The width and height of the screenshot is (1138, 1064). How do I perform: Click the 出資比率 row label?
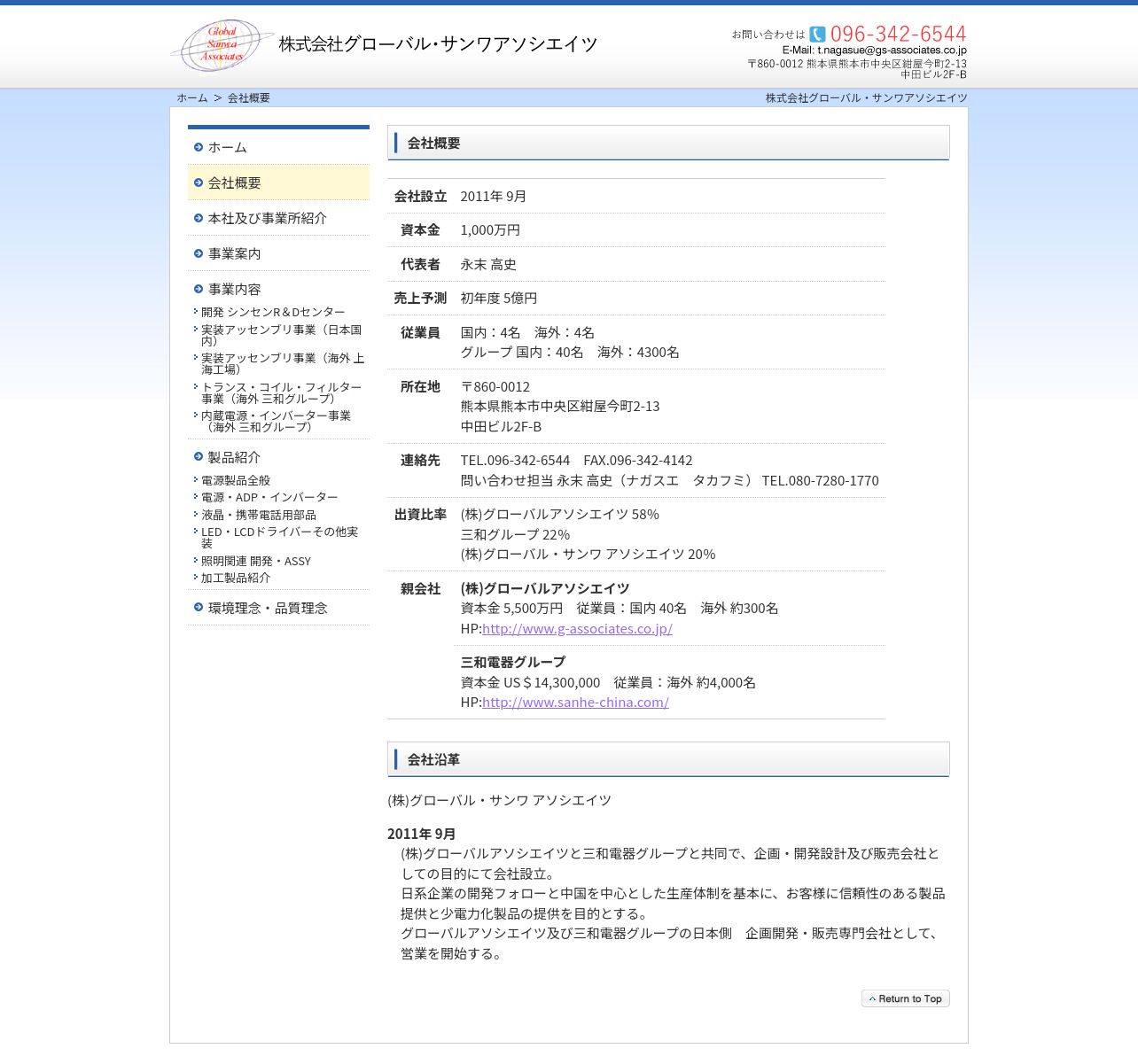click(x=420, y=514)
